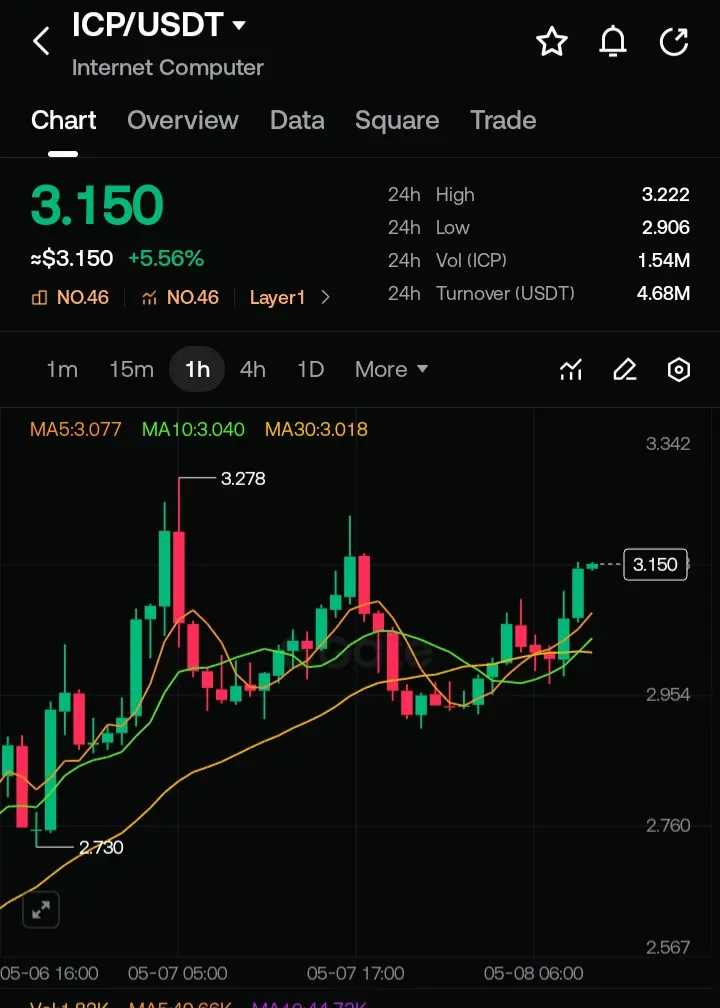Tap the Internet Computer subtitle
Viewport: 720px width, 1008px height.
coord(168,68)
